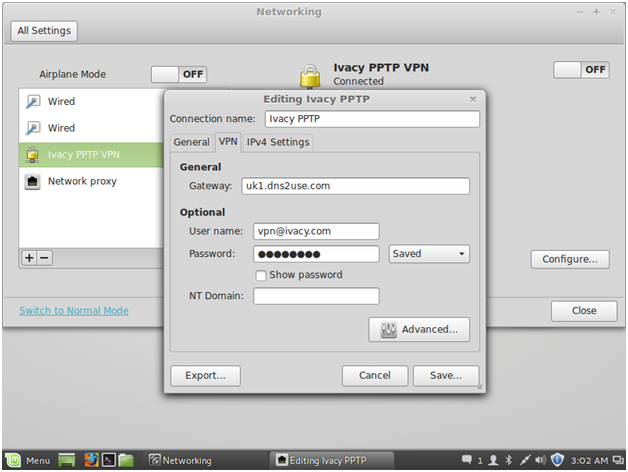The height and width of the screenshot is (472, 628).
Task: Click the network connection tray icon
Action: pyautogui.click(x=525, y=460)
